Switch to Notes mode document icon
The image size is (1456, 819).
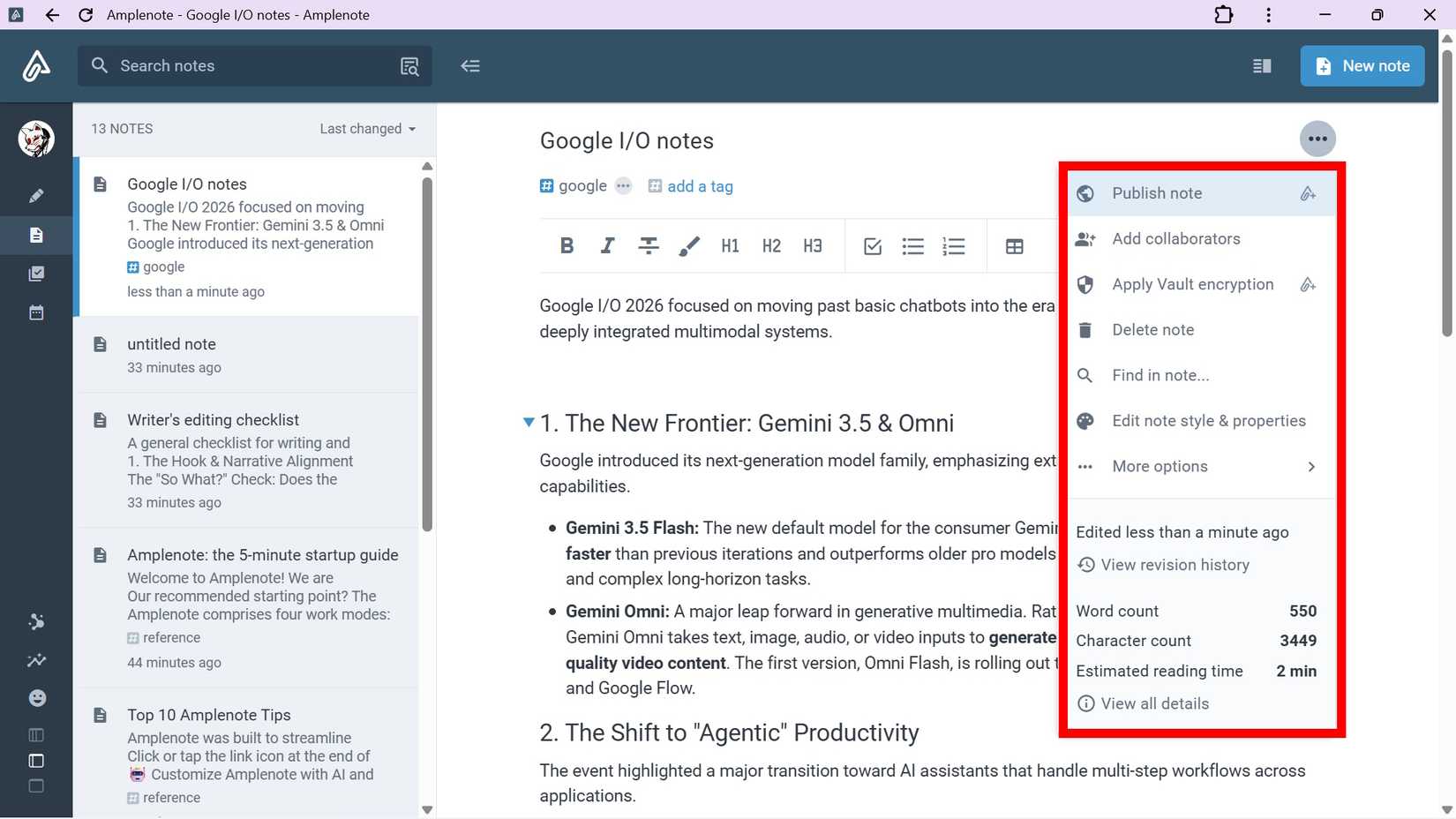click(36, 235)
